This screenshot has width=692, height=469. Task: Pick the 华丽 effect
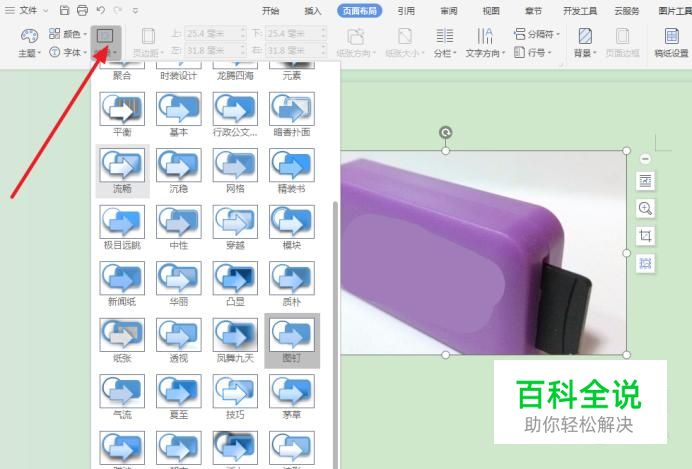[179, 283]
